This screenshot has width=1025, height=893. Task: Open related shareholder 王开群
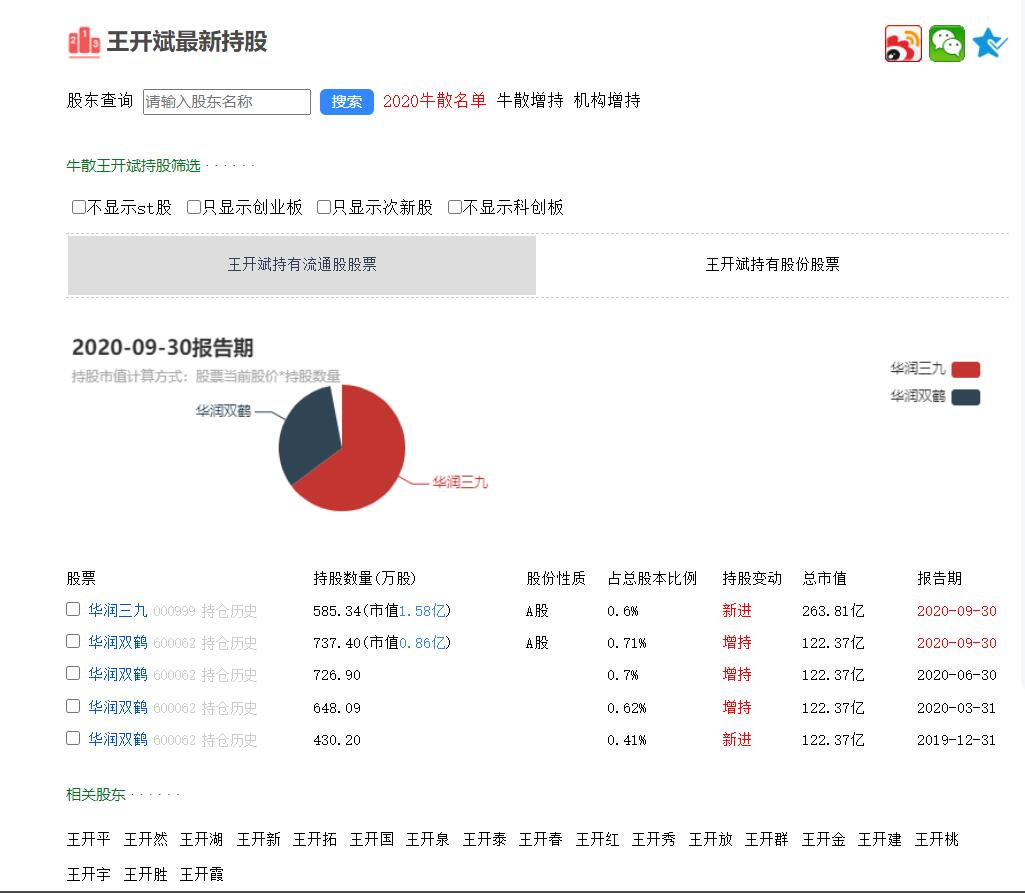pos(767,839)
